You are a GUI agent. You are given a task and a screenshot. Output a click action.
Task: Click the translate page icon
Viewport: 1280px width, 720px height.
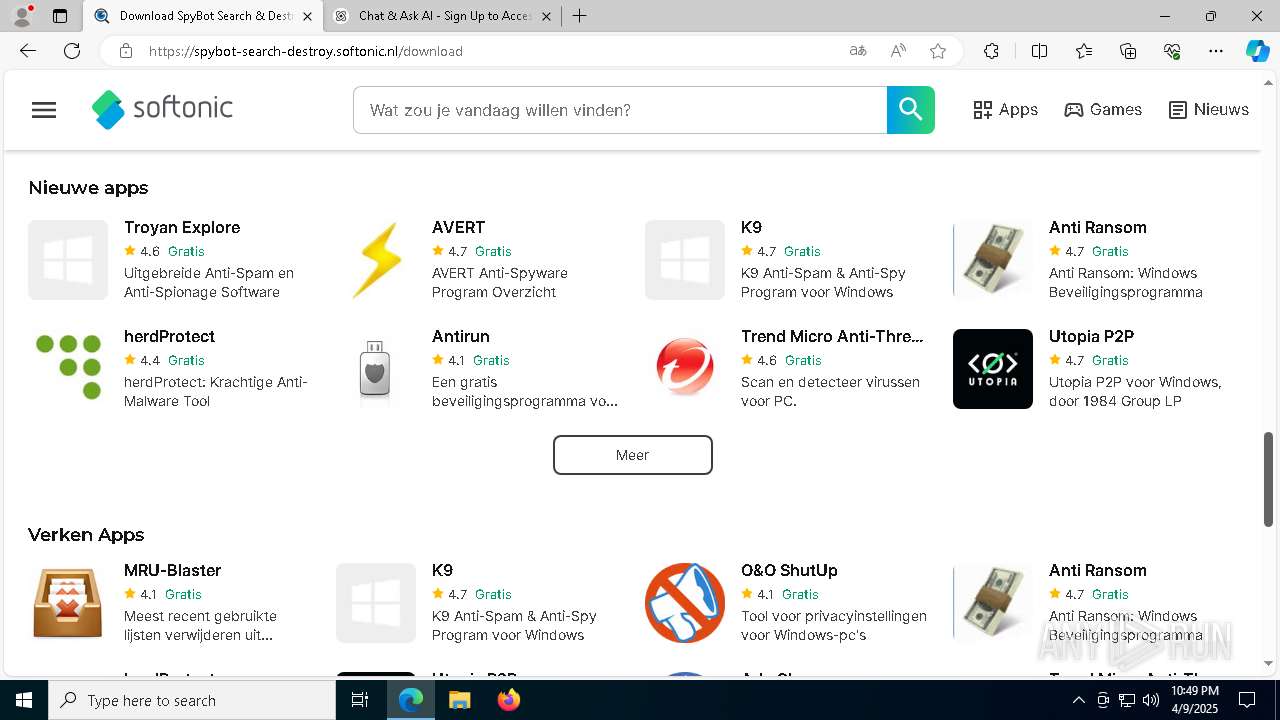[858, 51]
